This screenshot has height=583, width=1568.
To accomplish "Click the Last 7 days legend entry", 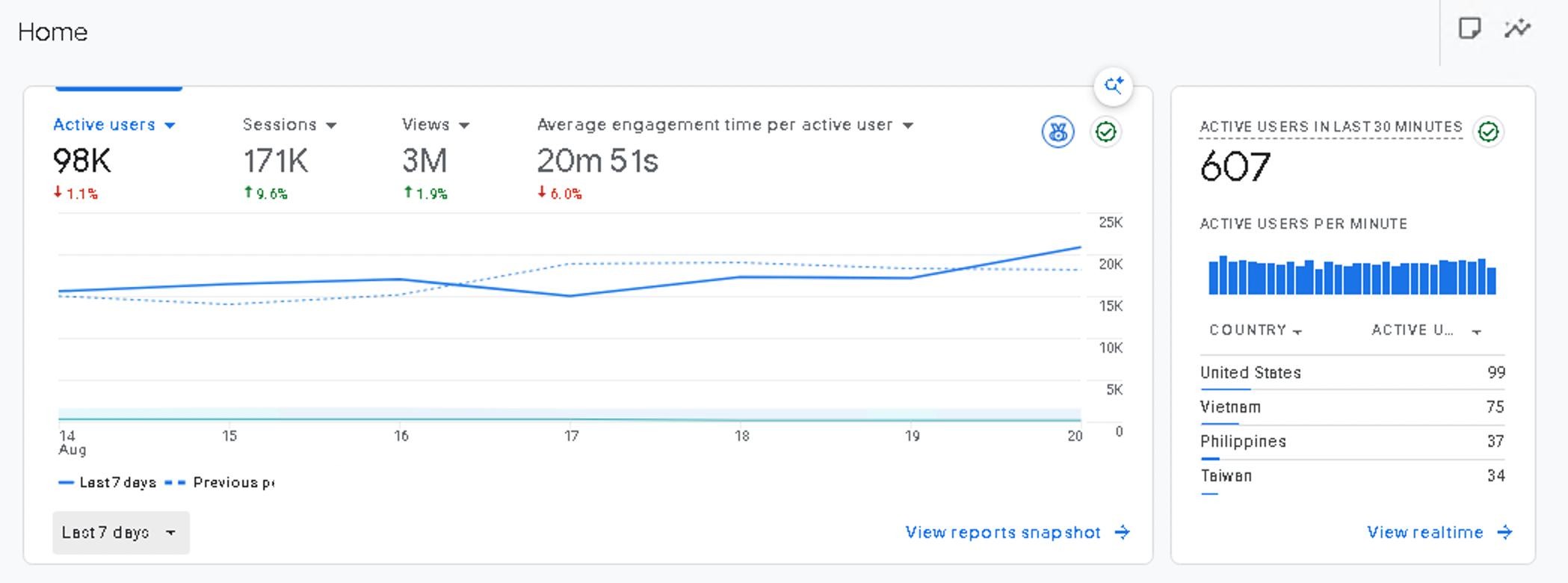I will pyautogui.click(x=108, y=483).
